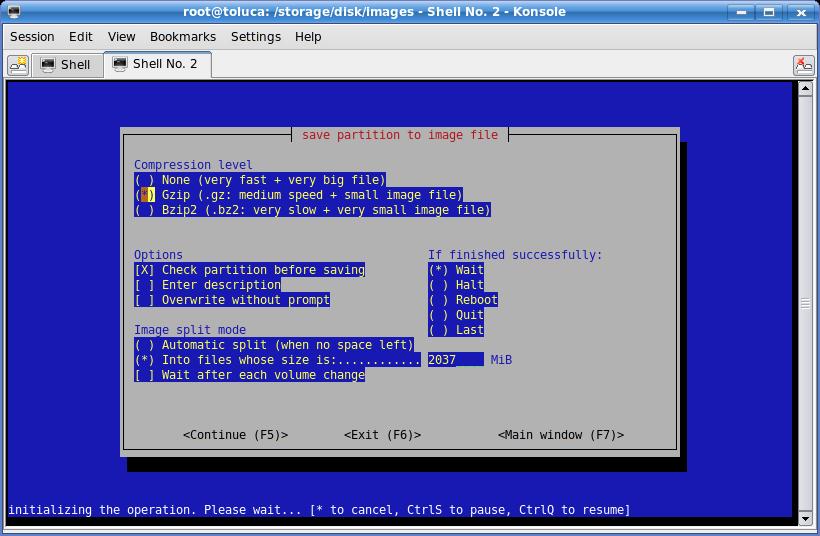Select Automatic split mode

[142, 345]
